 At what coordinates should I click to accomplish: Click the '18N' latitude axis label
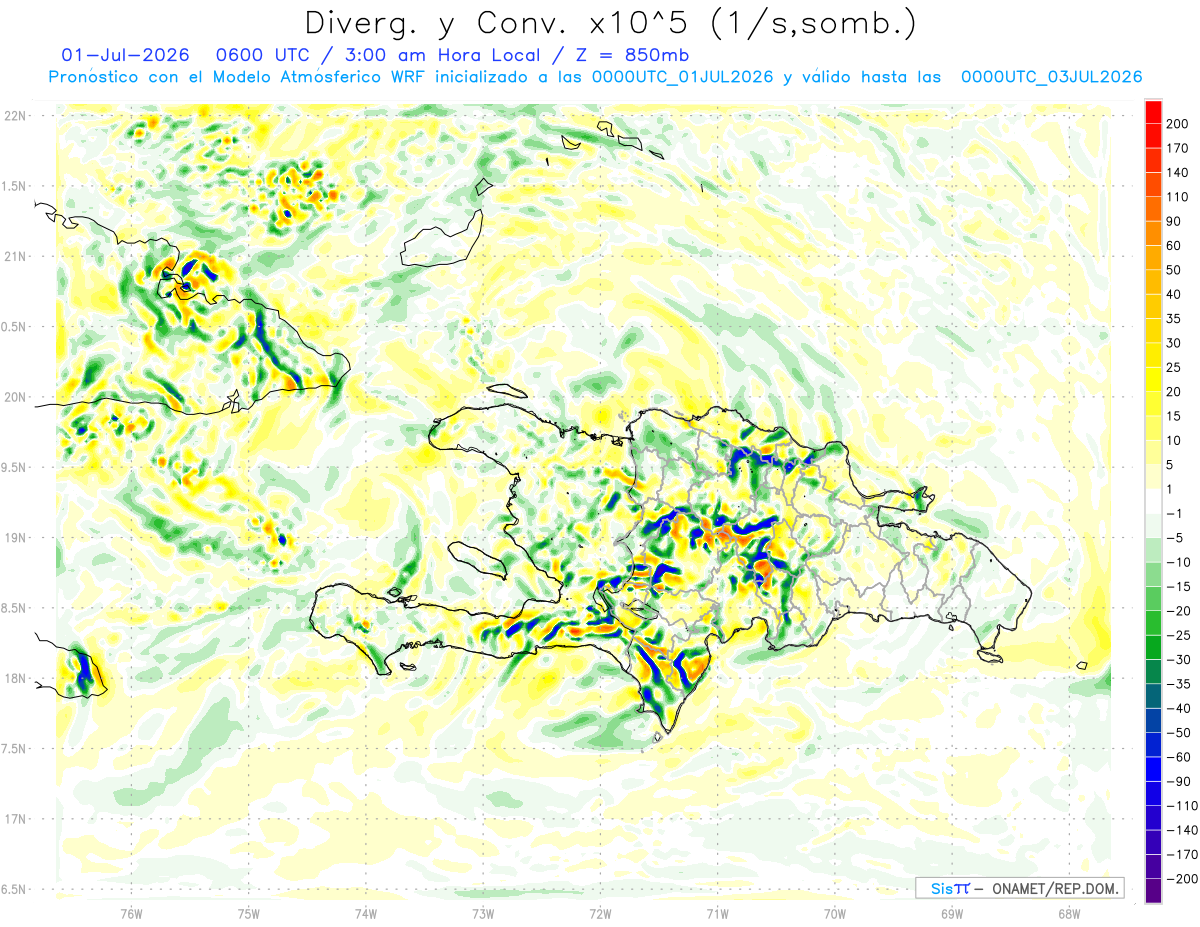pos(15,678)
